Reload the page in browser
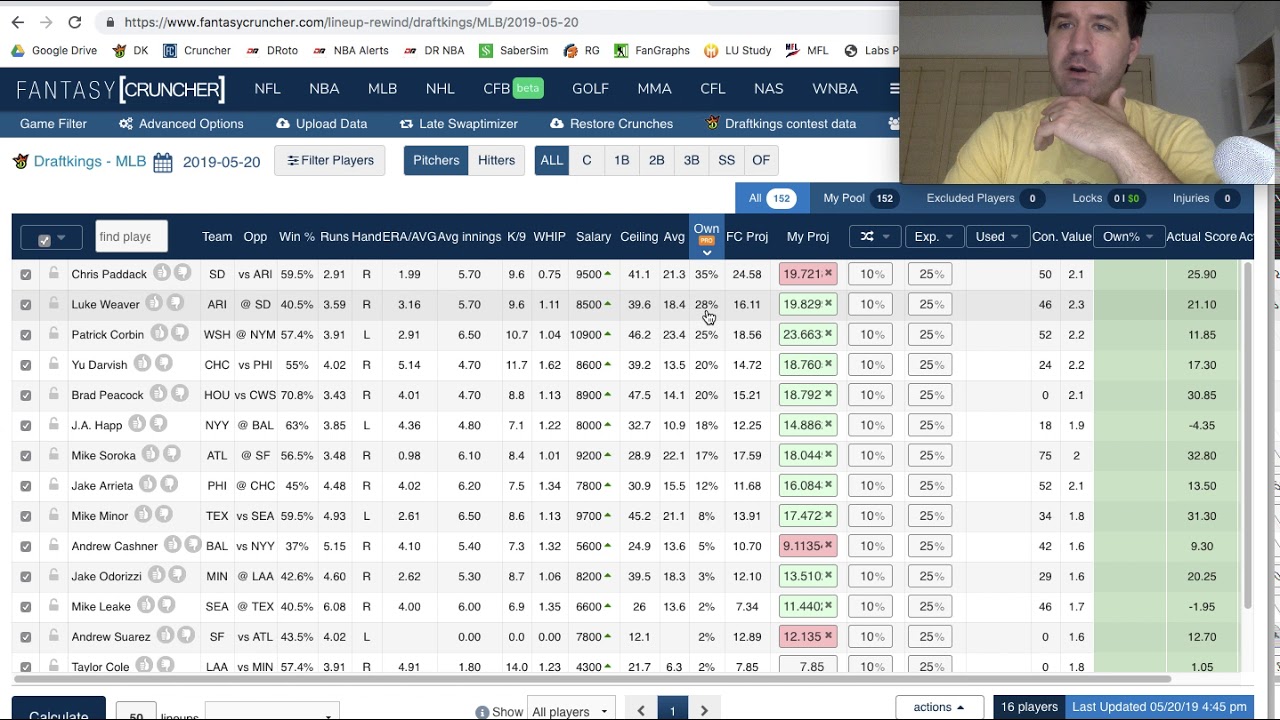The image size is (1280, 720). click(x=75, y=22)
